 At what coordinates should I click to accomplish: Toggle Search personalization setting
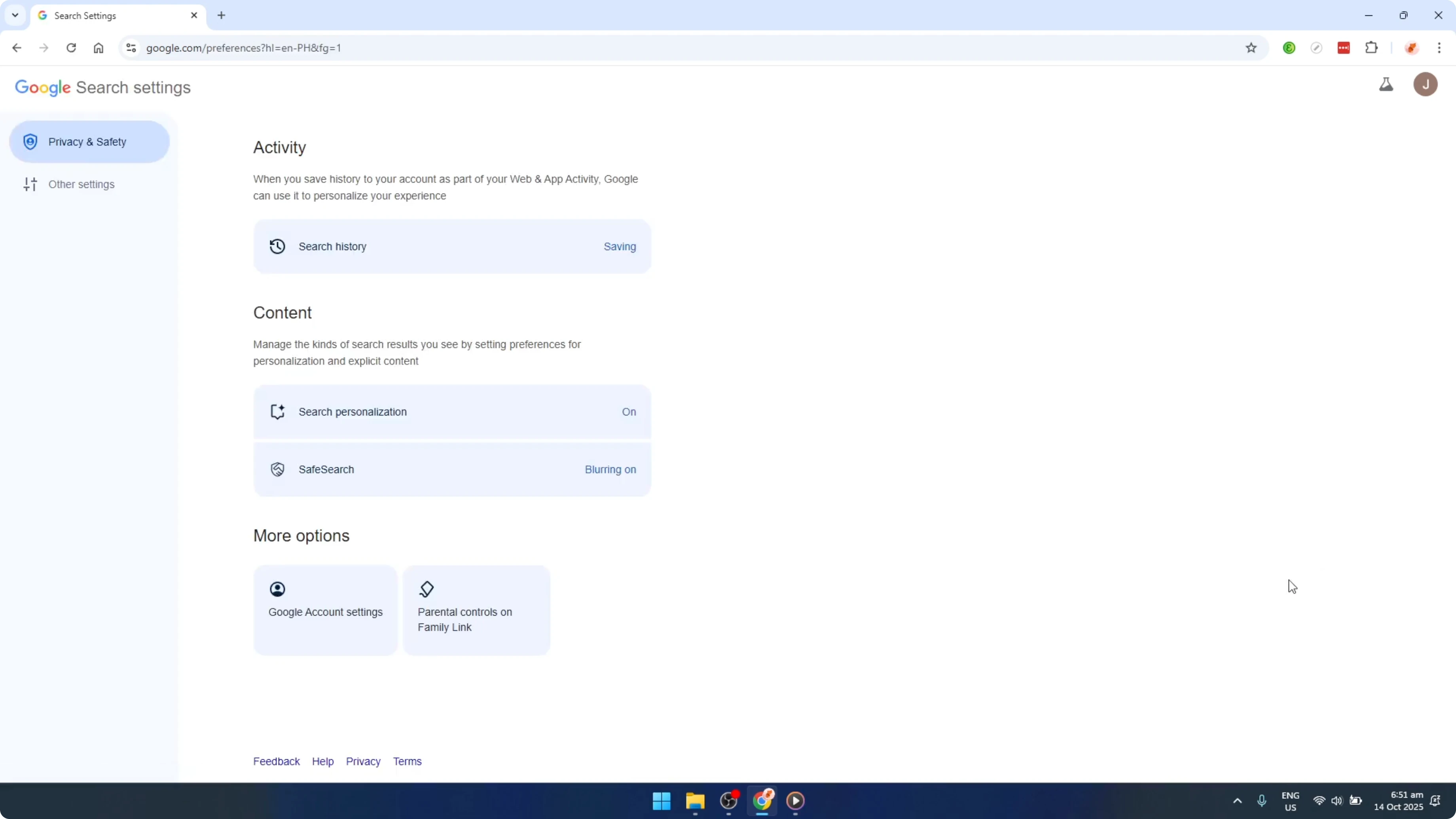pos(452,411)
